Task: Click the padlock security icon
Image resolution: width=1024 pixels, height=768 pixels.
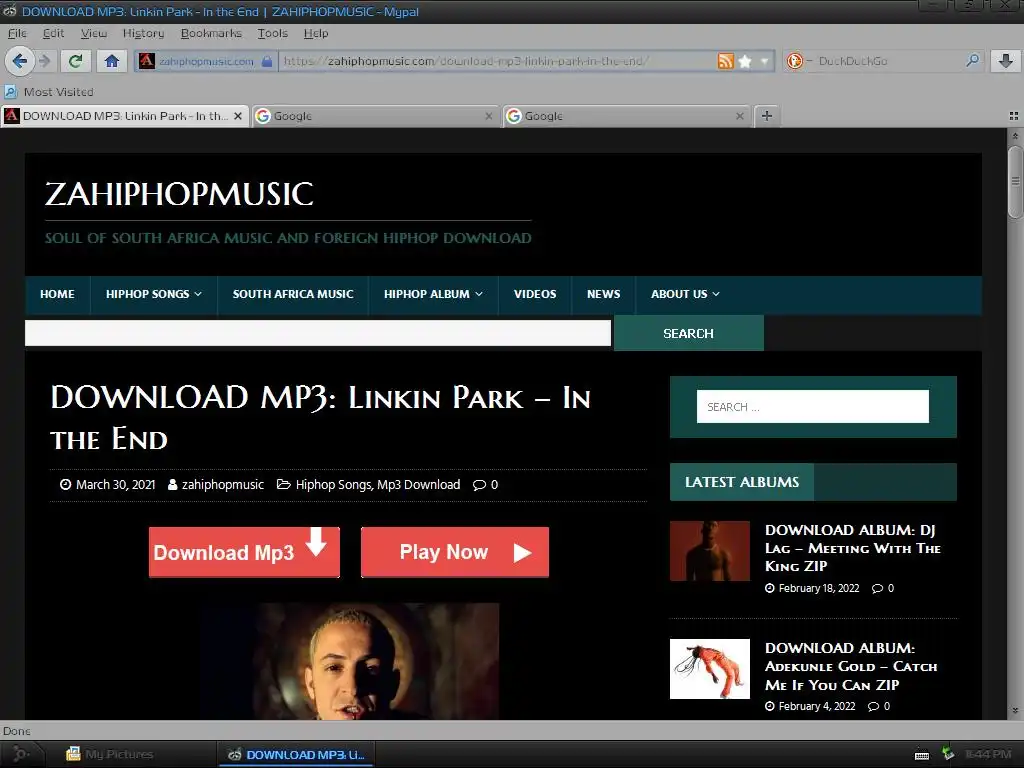Action: [266, 61]
